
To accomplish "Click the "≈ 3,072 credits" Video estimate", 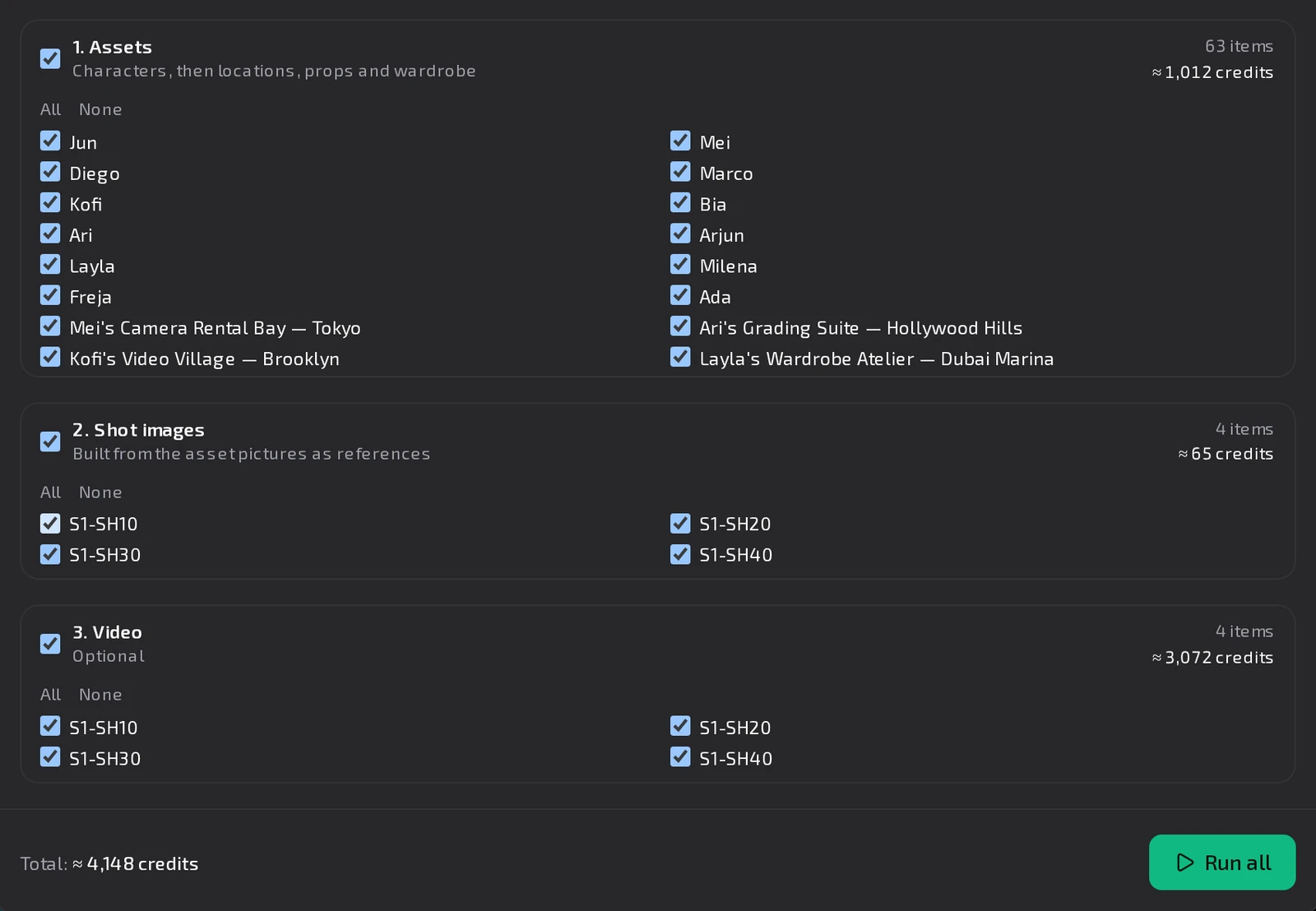I will point(1212,658).
